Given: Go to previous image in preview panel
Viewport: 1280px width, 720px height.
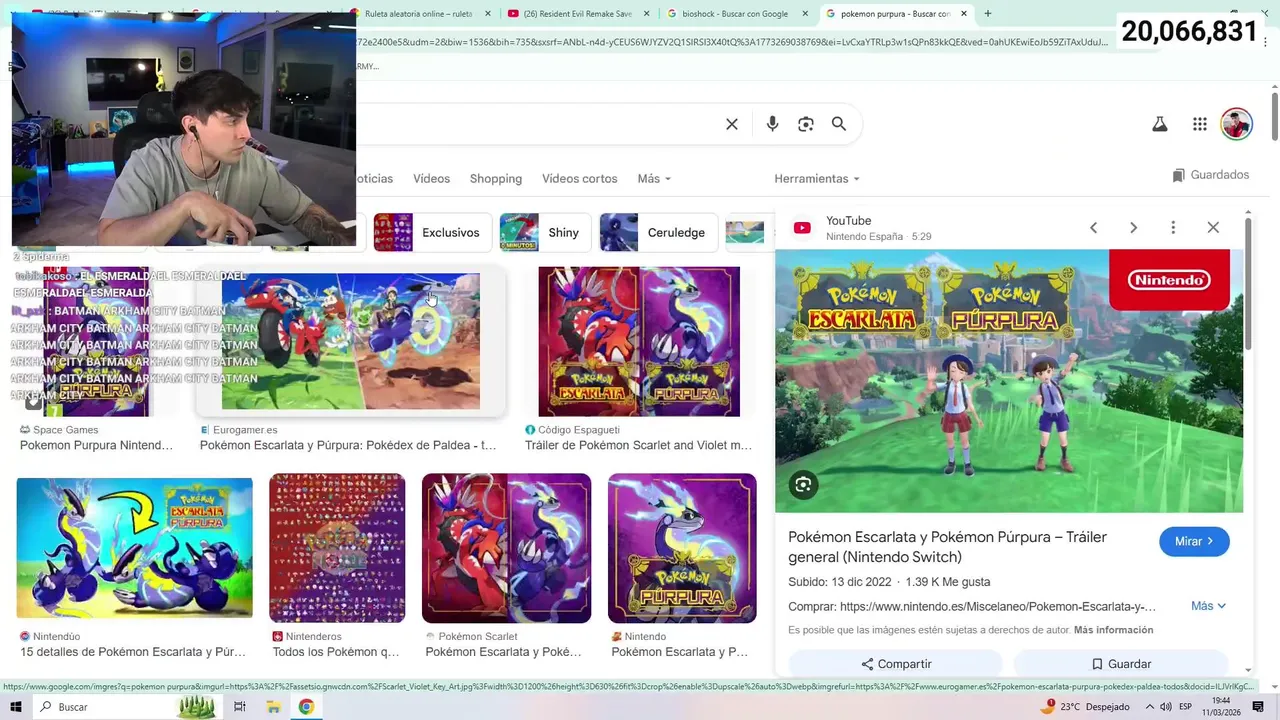Looking at the screenshot, I should point(1094,228).
